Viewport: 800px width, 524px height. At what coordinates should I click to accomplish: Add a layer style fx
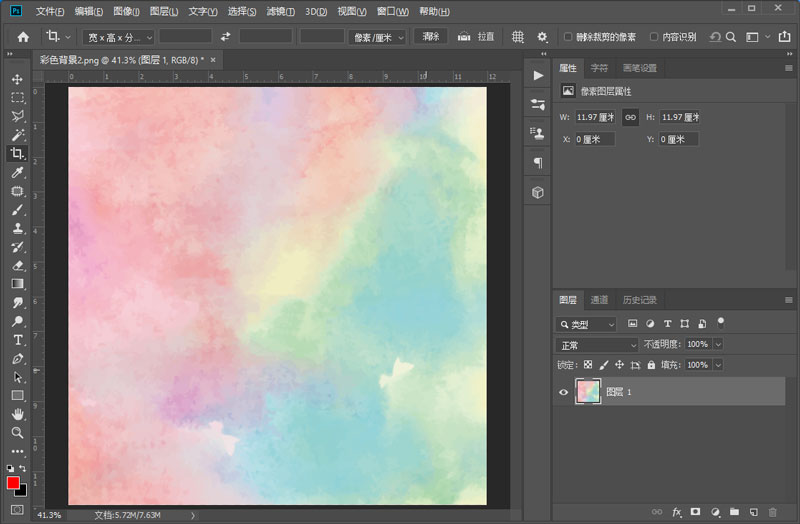[x=677, y=512]
